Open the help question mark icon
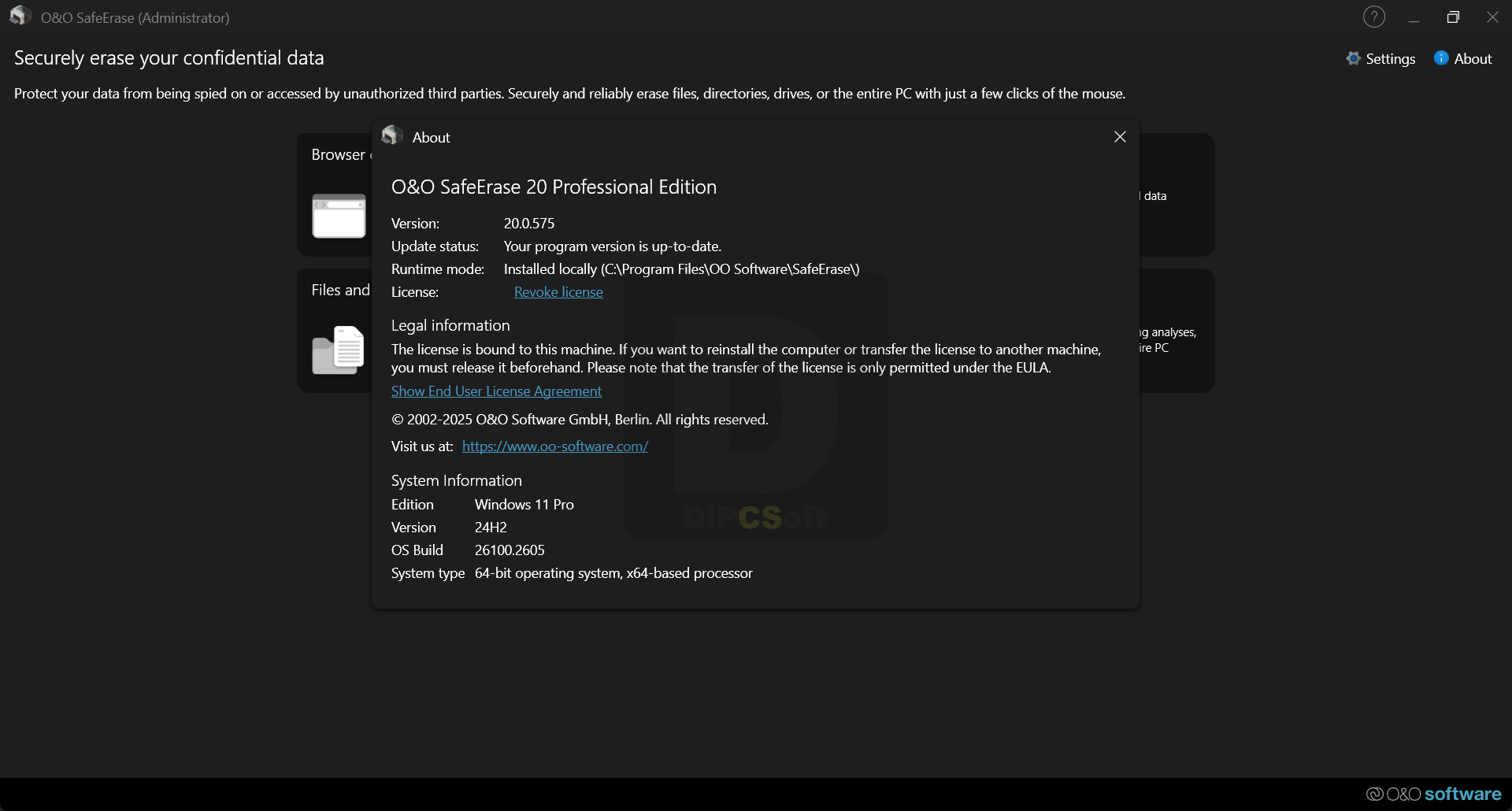 (x=1374, y=17)
